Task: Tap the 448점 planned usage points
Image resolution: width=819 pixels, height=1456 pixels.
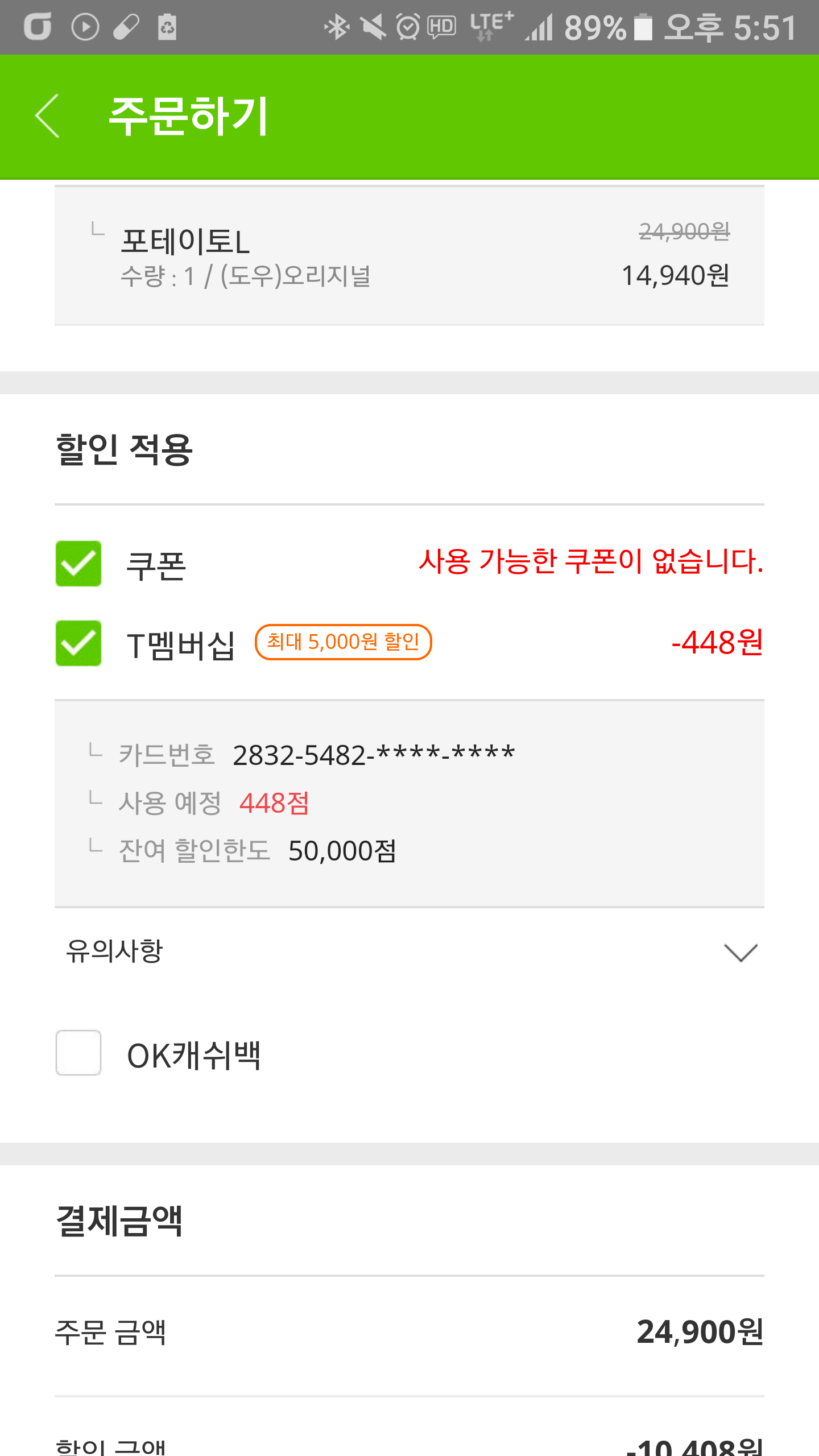Action: point(274,803)
